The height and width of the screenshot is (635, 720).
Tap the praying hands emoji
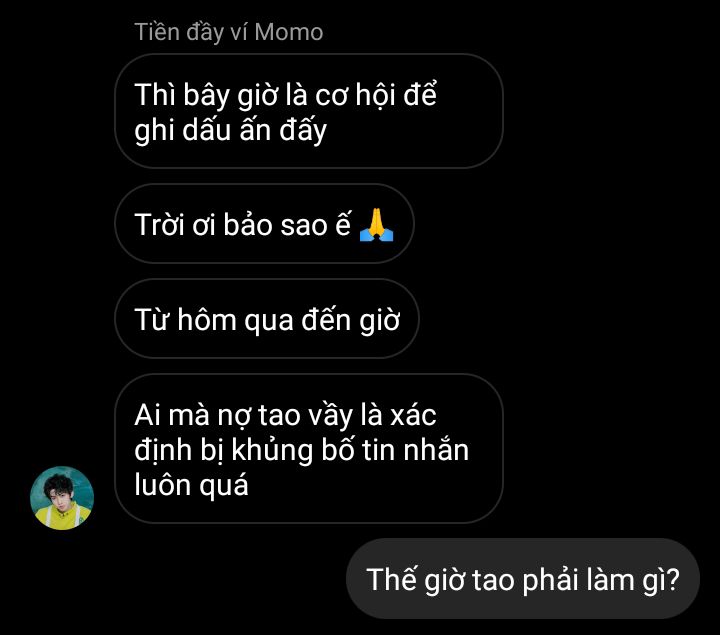(x=377, y=225)
